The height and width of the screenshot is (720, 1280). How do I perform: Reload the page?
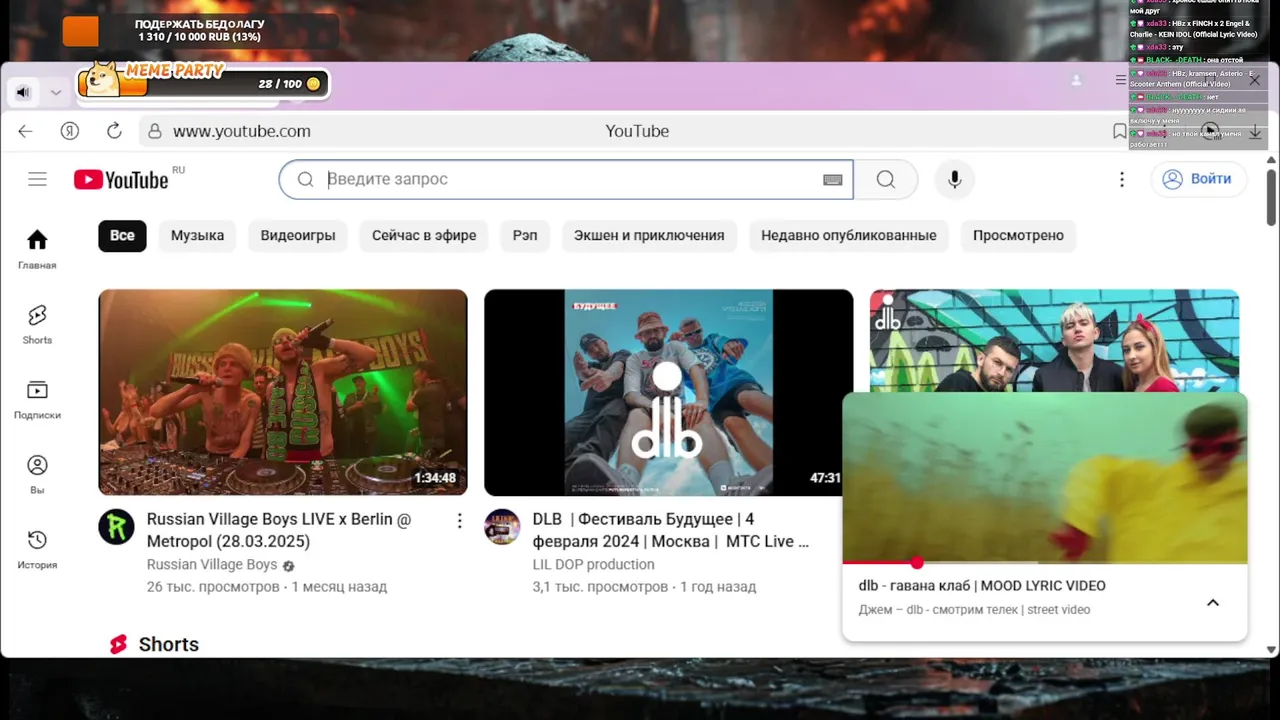(114, 131)
